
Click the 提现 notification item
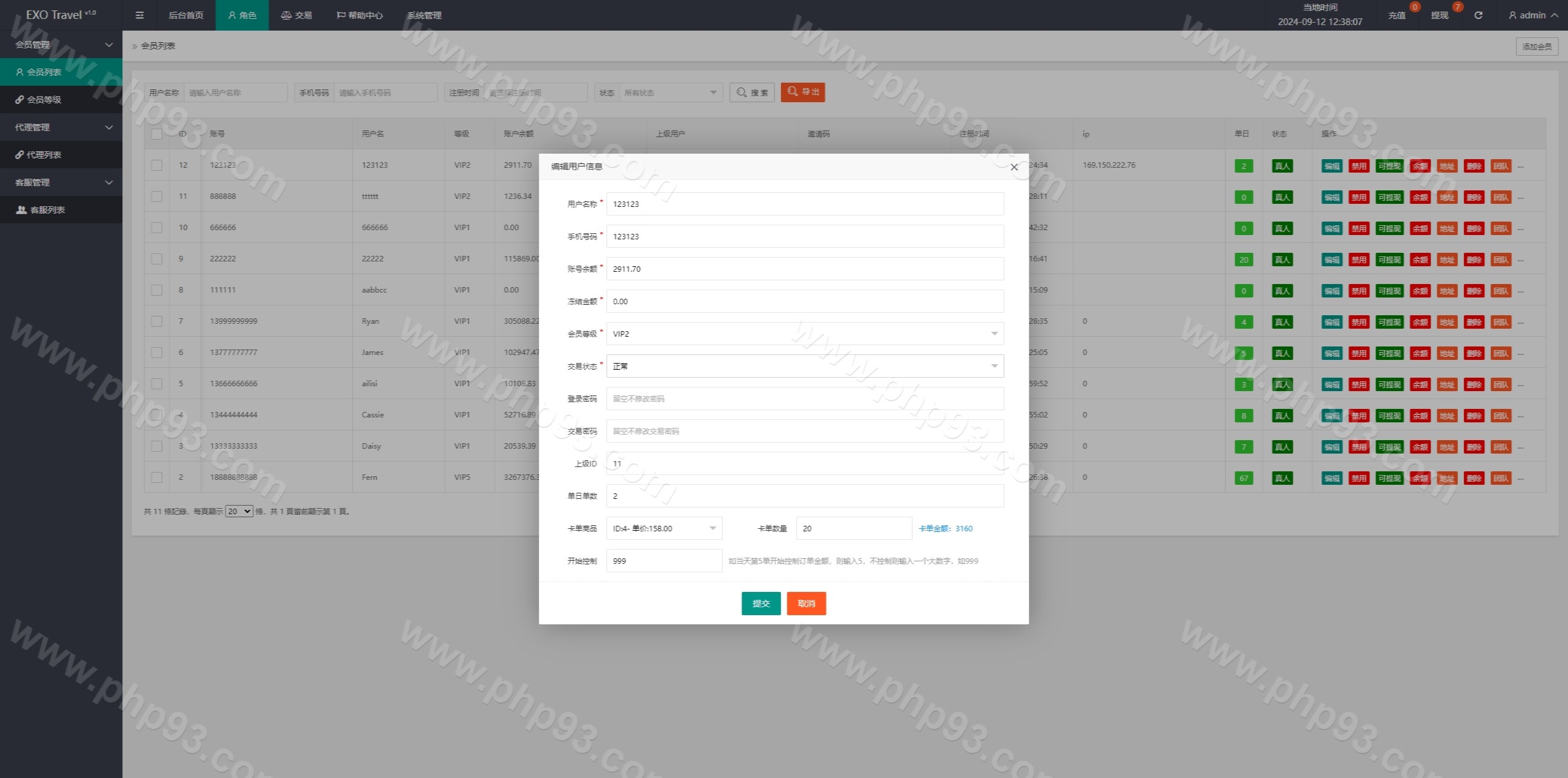click(x=1440, y=15)
